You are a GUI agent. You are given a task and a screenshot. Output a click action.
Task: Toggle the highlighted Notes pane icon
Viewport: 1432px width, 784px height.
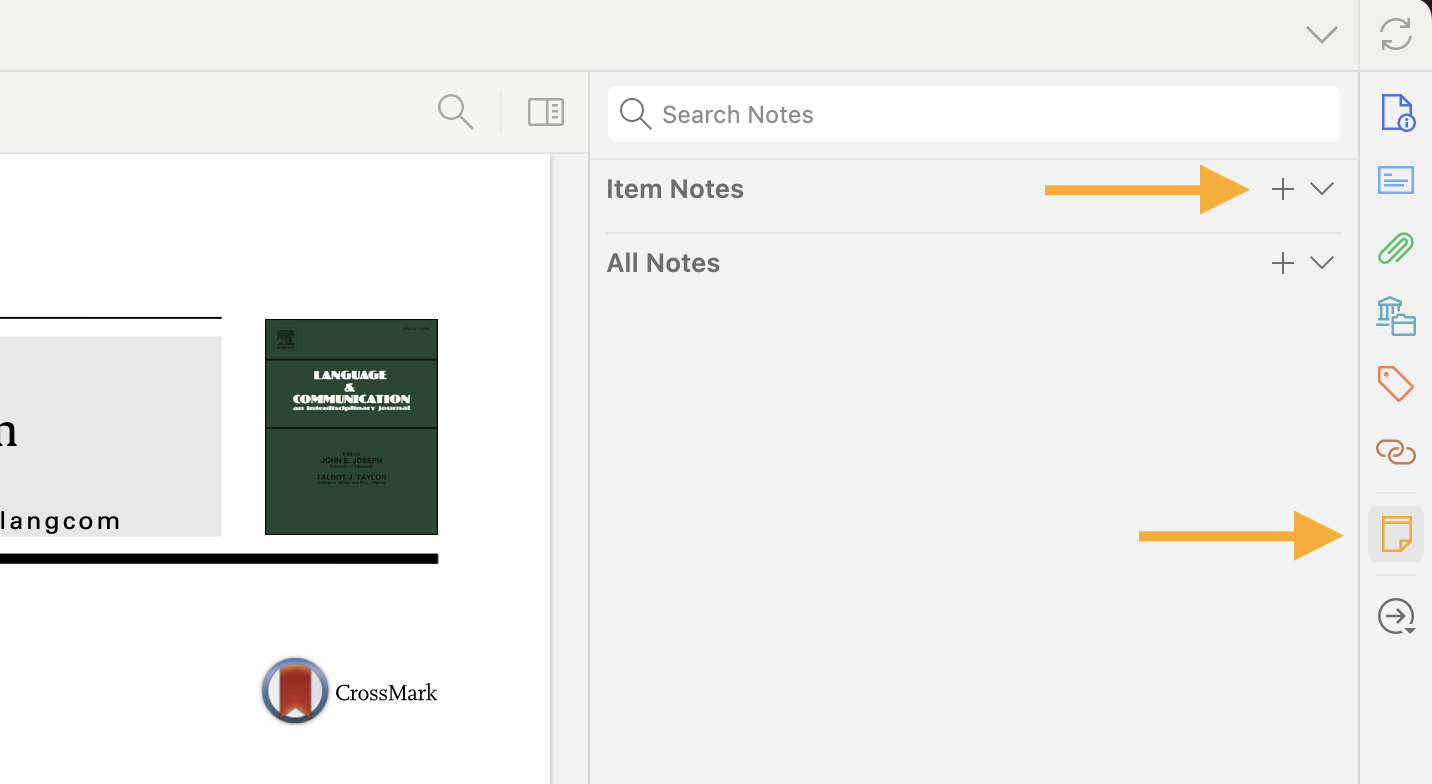click(x=1396, y=534)
